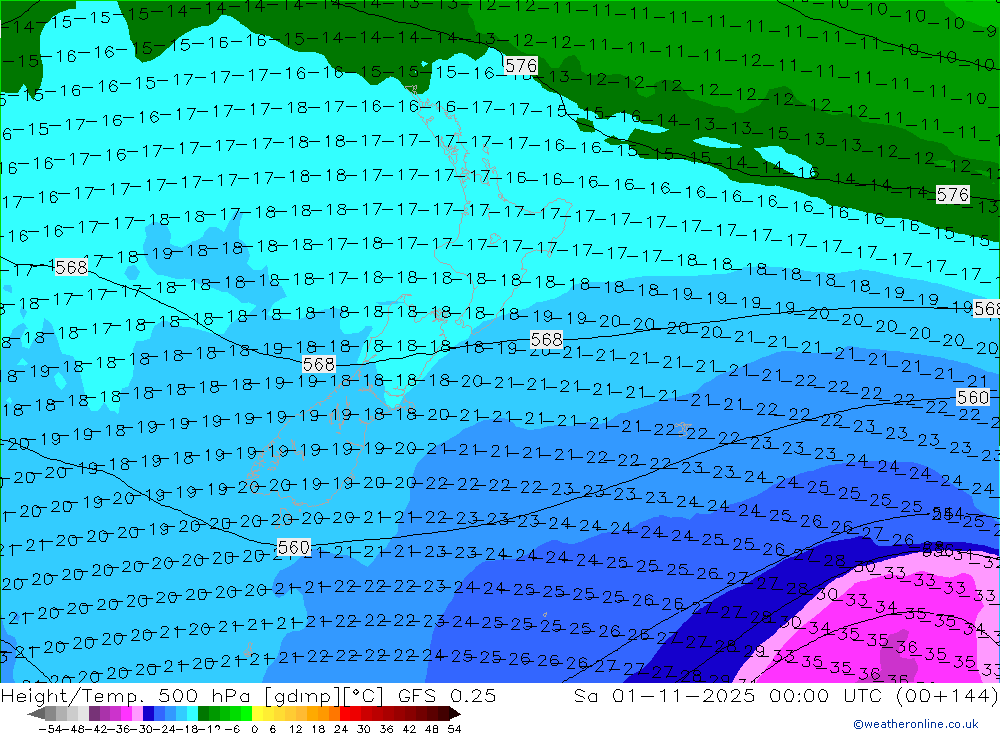Click the '24' legend tick label

[x=341, y=729]
